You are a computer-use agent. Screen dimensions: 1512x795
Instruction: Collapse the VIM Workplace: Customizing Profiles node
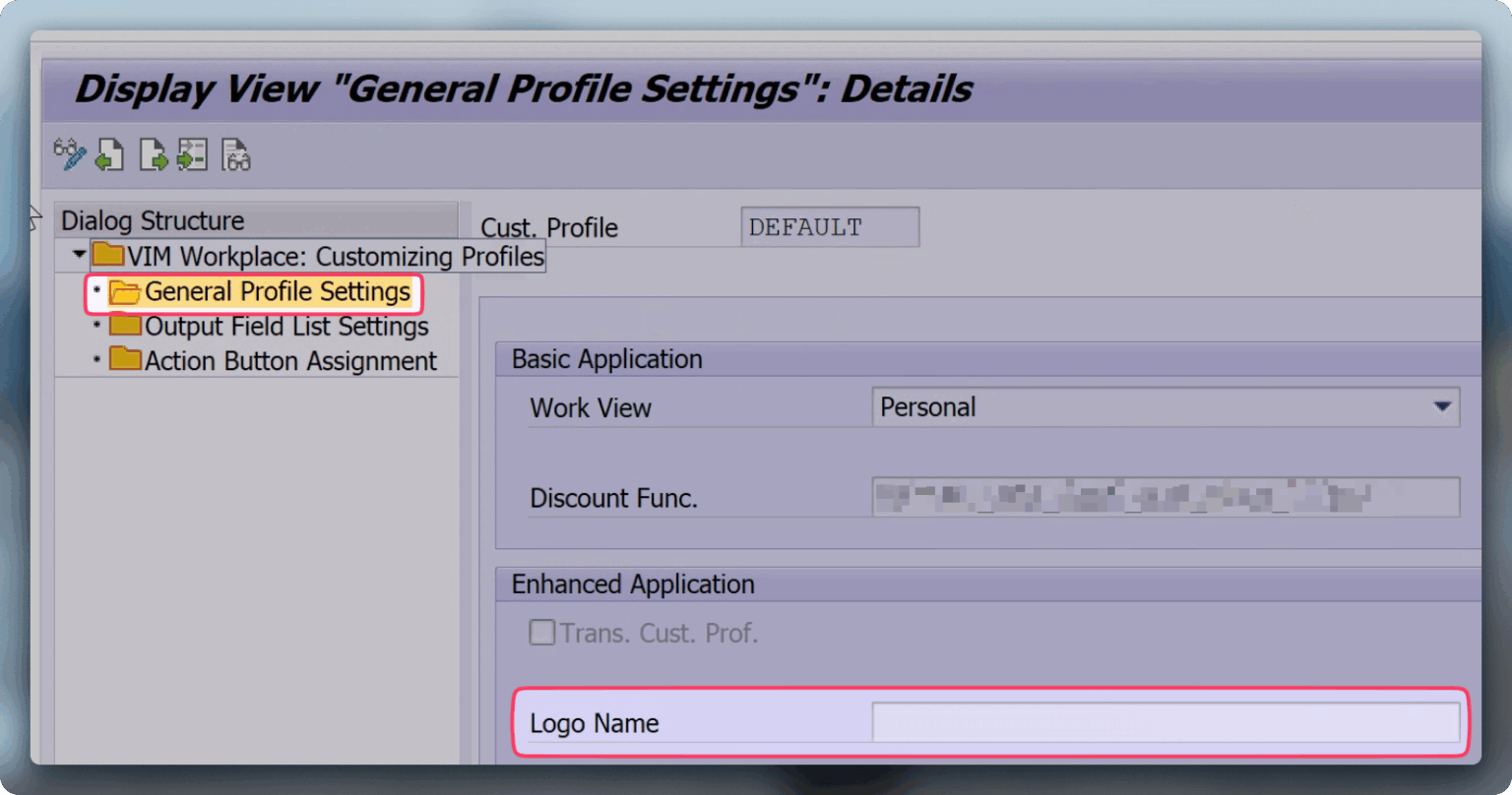[x=77, y=254]
